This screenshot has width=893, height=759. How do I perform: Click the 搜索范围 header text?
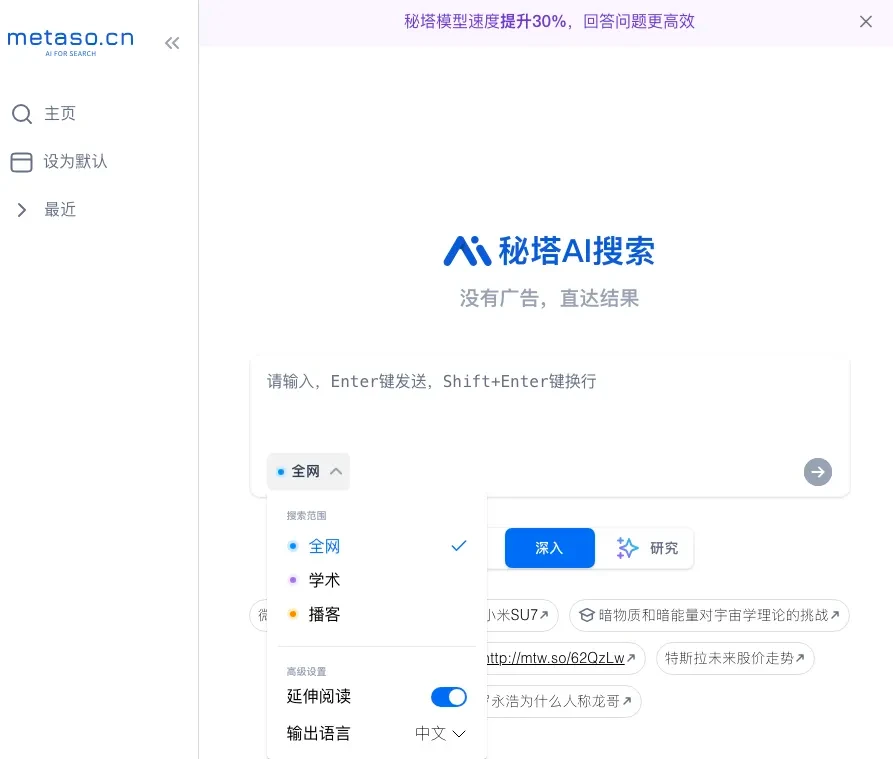point(306,515)
